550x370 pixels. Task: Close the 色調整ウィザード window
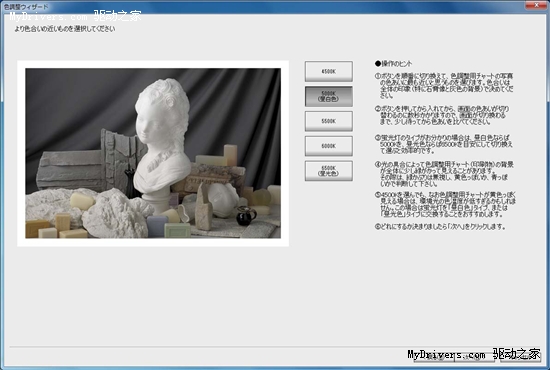[x=536, y=5]
